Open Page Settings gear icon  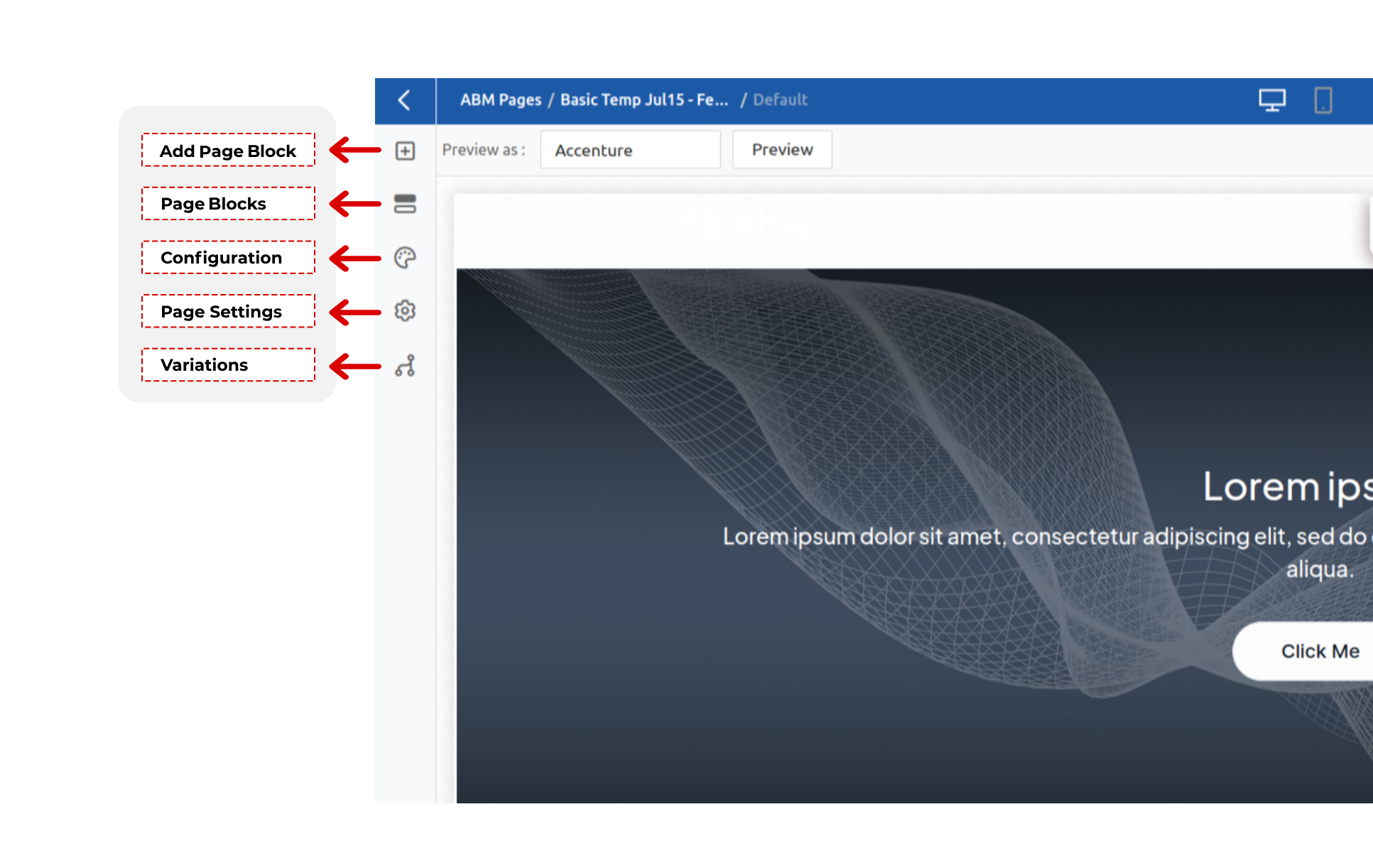pyautogui.click(x=405, y=310)
